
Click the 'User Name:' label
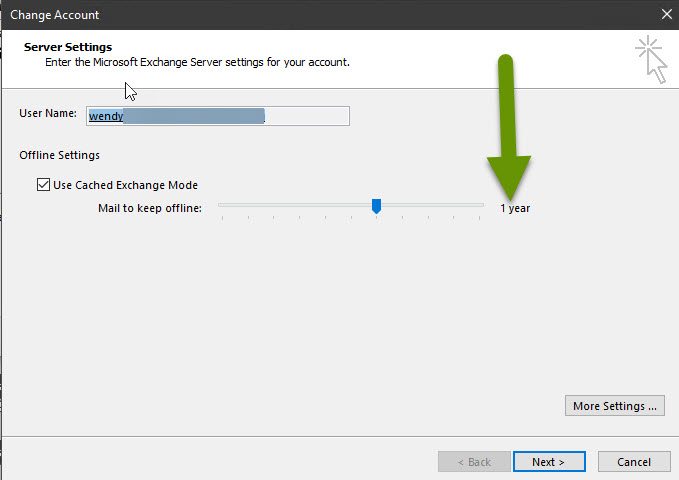click(48, 114)
